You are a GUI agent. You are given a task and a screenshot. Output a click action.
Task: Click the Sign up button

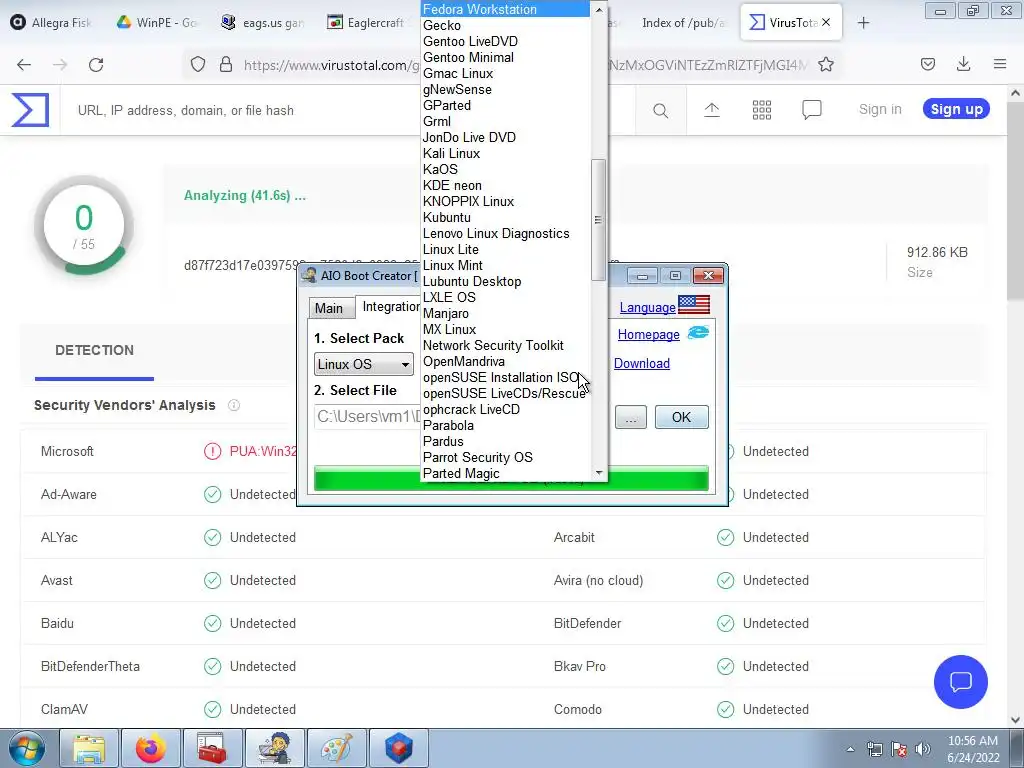tap(956, 109)
